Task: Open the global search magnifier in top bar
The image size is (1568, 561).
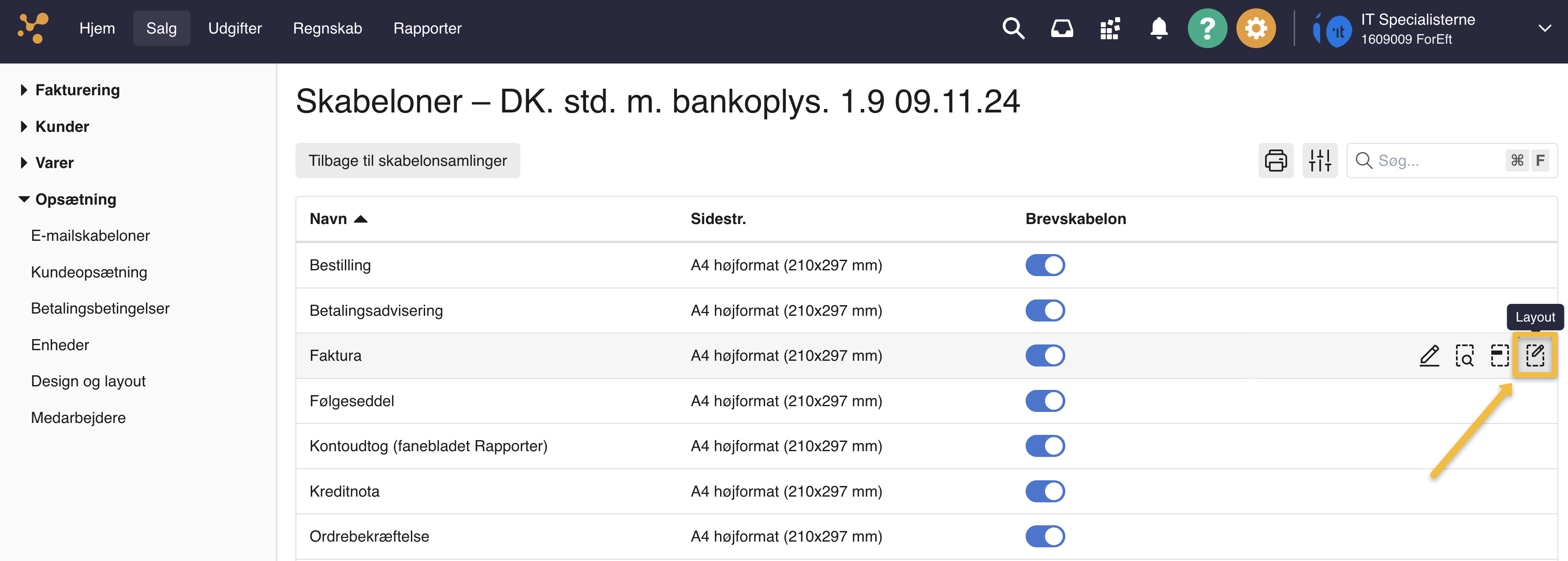Action: 1013,29
